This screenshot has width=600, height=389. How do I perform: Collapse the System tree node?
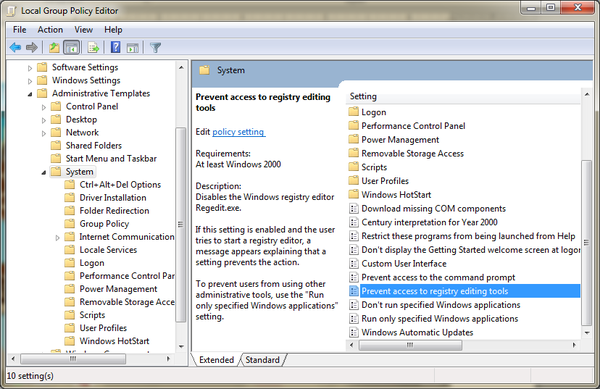click(x=44, y=173)
